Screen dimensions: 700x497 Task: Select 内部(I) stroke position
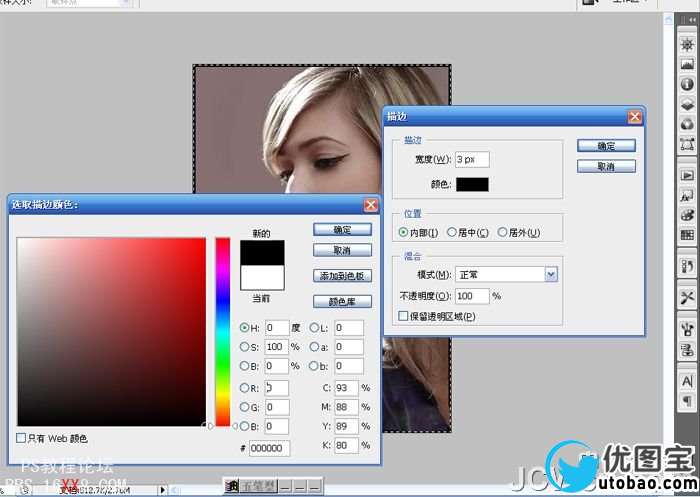pyautogui.click(x=403, y=232)
